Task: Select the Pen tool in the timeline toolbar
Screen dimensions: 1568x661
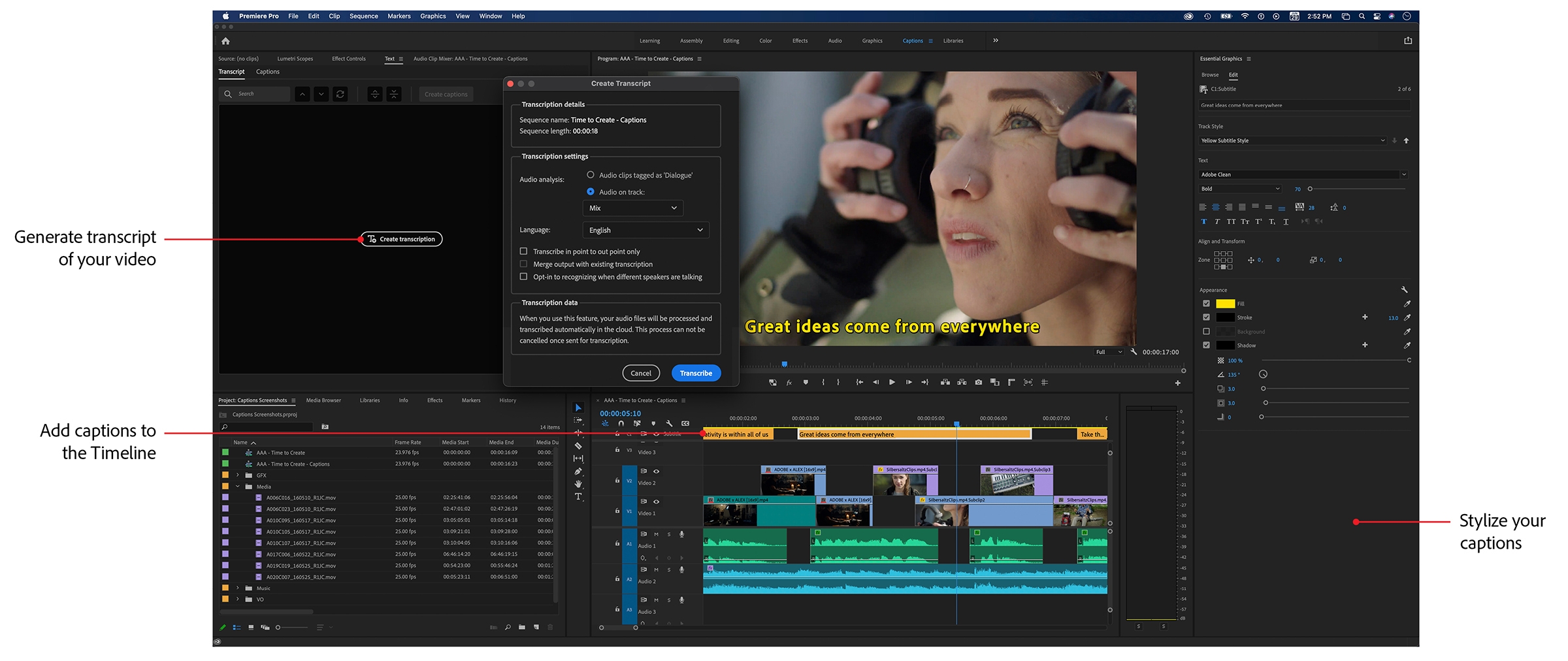Action: 578,472
